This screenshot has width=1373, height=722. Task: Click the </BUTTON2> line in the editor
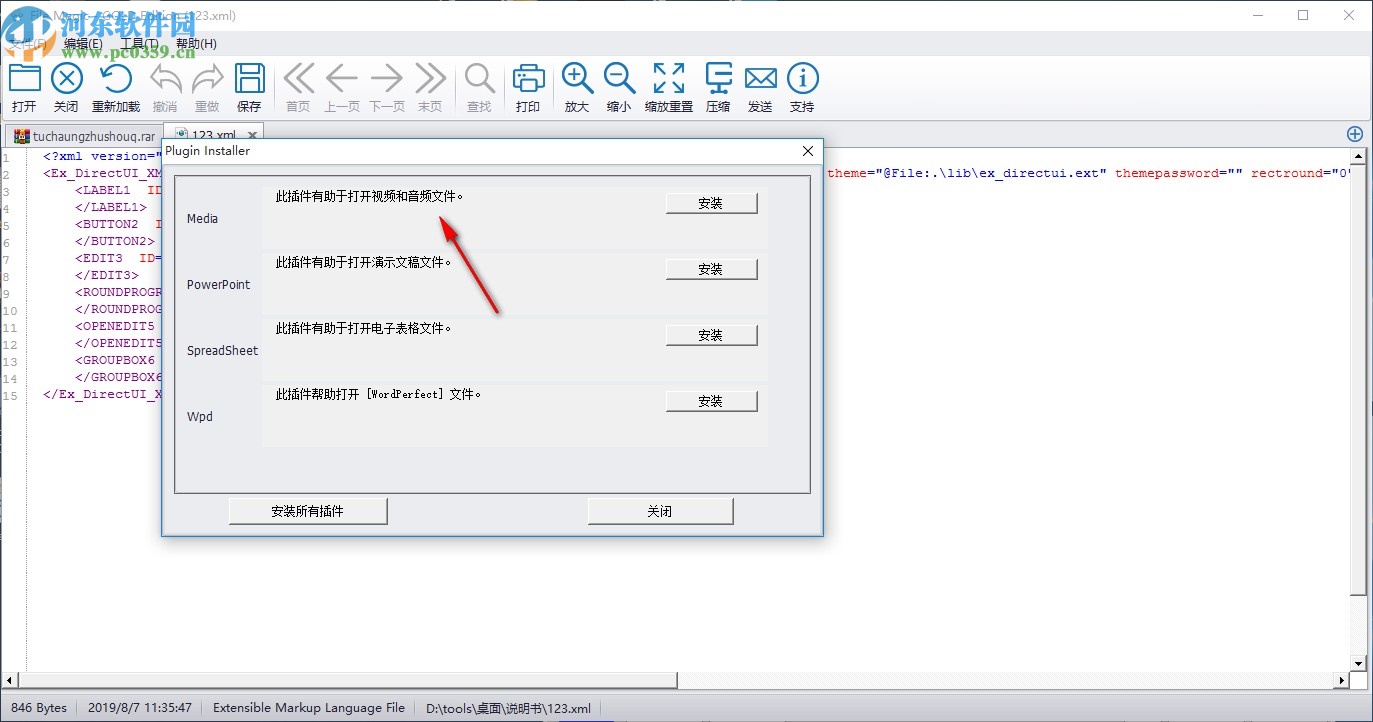coord(115,241)
